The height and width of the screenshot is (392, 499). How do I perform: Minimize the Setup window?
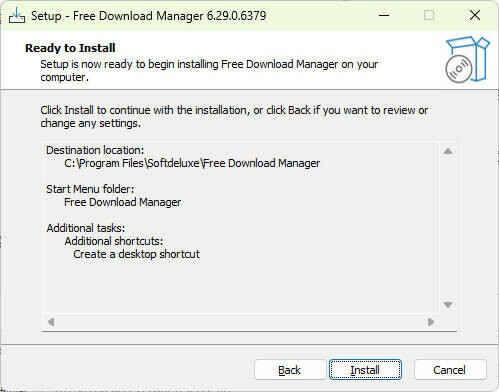click(x=384, y=15)
